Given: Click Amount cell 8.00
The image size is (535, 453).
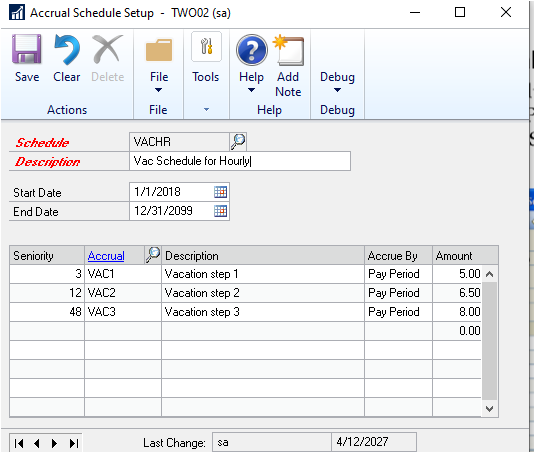Looking at the screenshot, I should click(x=457, y=312).
